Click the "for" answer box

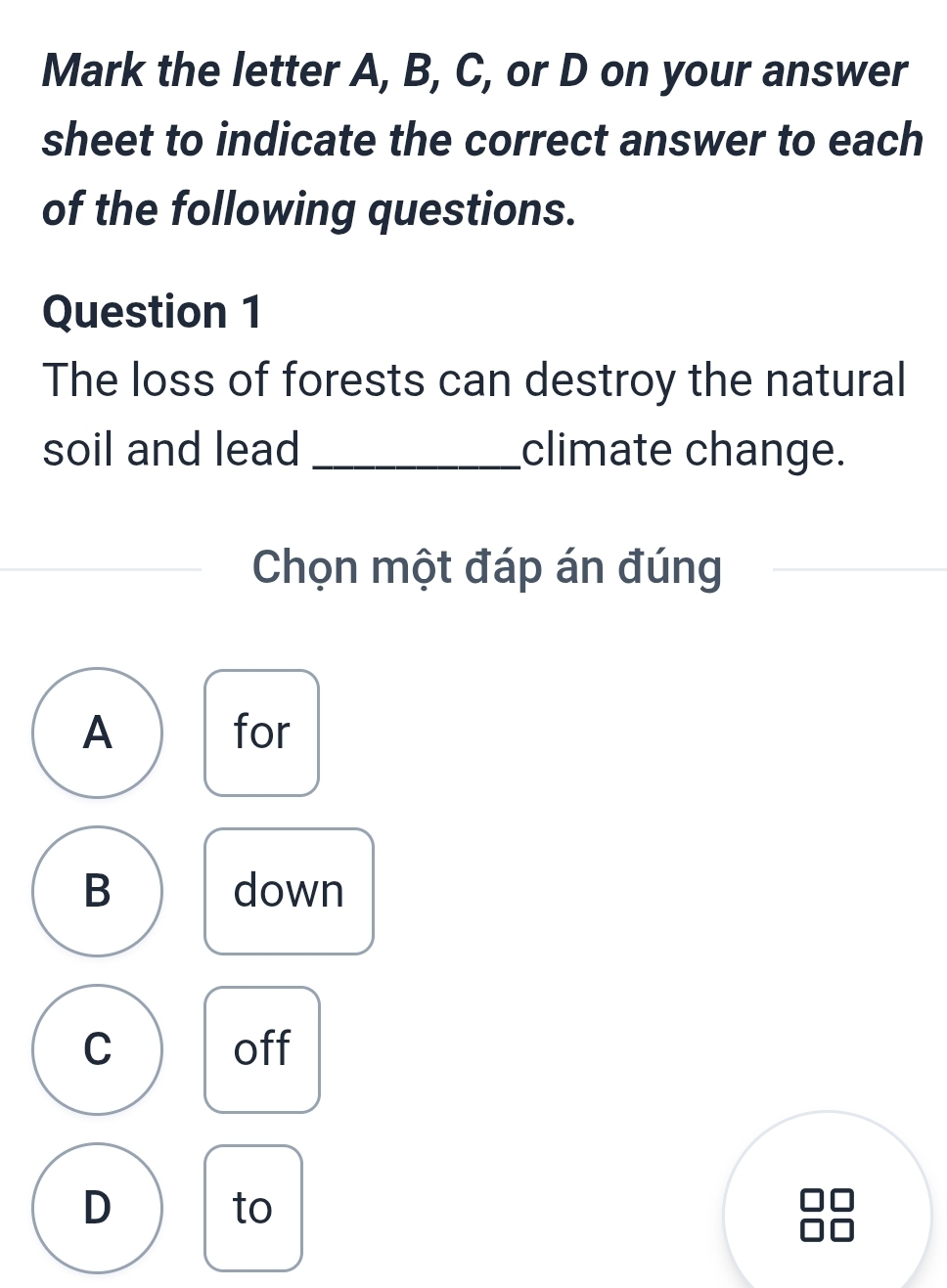[x=261, y=733]
